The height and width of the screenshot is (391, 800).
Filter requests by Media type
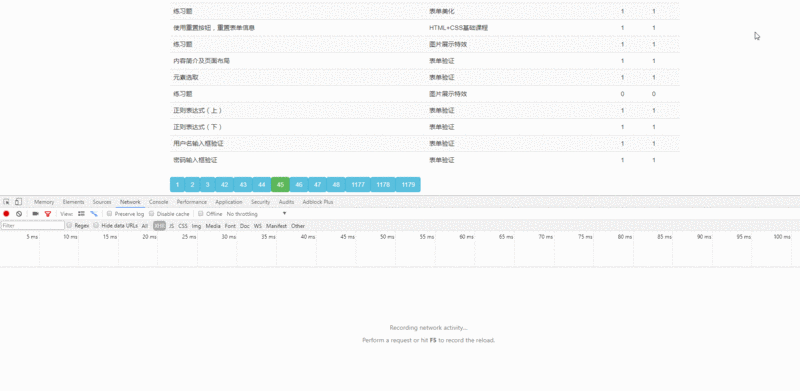point(213,226)
